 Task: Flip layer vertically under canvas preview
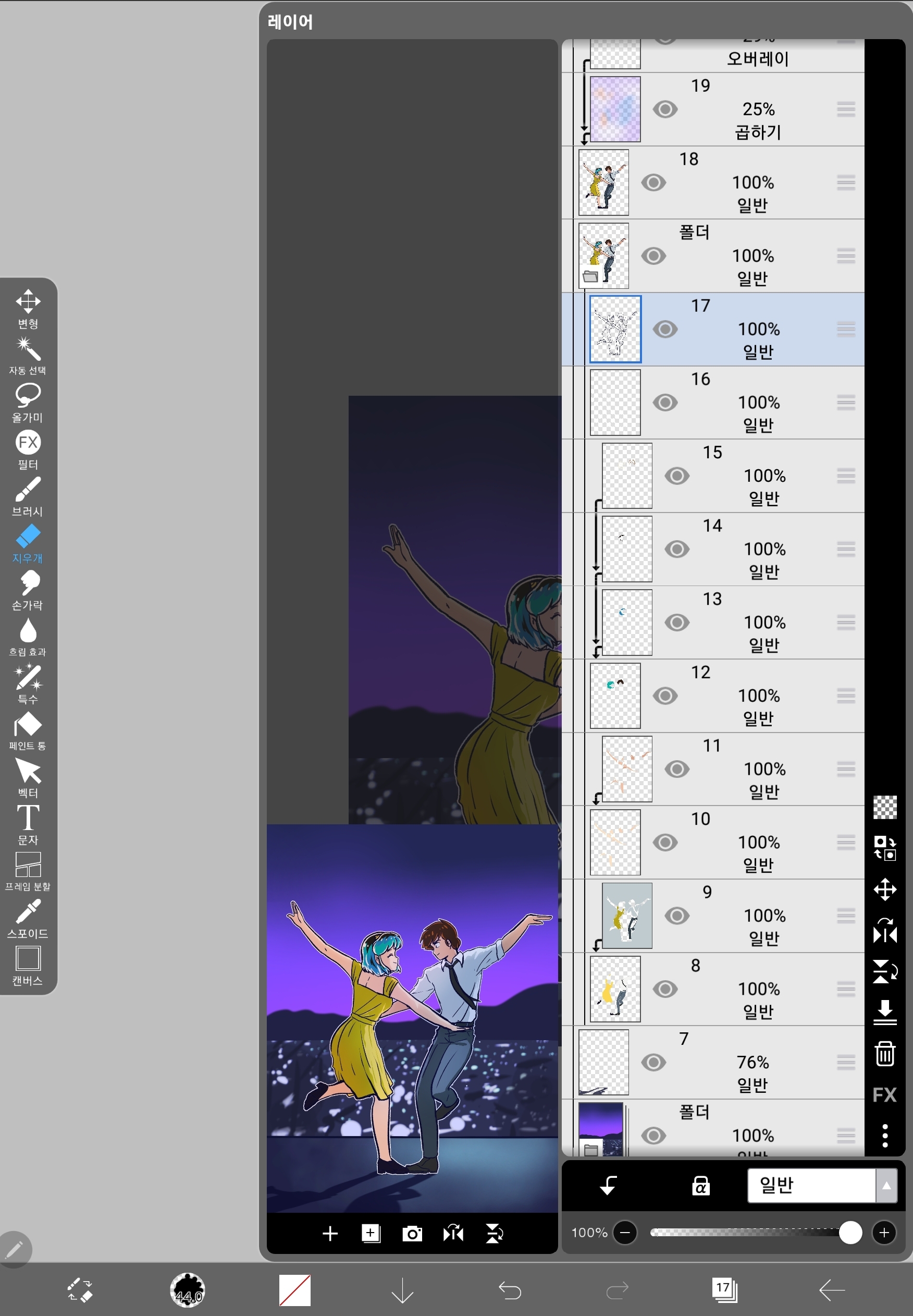click(494, 1234)
